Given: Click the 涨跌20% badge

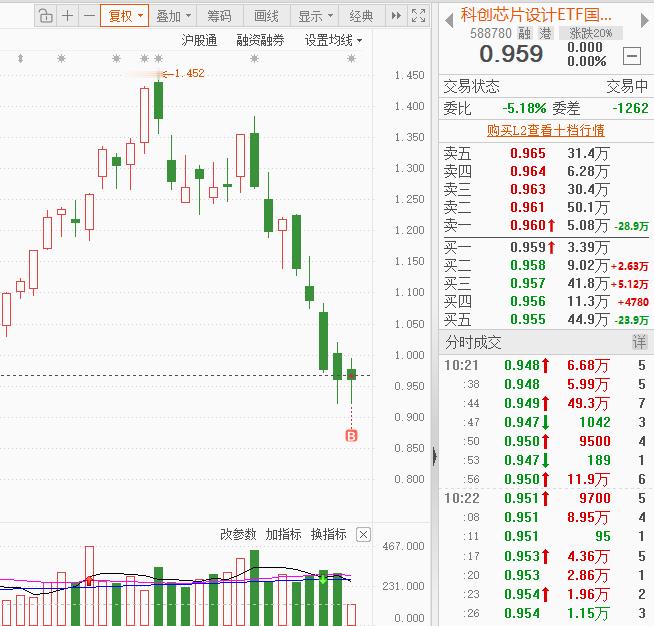Looking at the screenshot, I should (591, 33).
